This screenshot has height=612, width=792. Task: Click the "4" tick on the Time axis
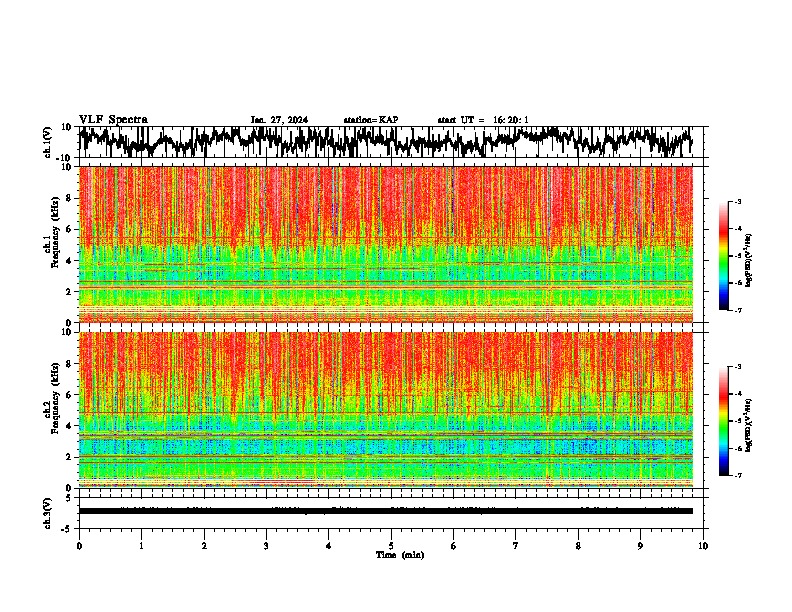coord(329,546)
